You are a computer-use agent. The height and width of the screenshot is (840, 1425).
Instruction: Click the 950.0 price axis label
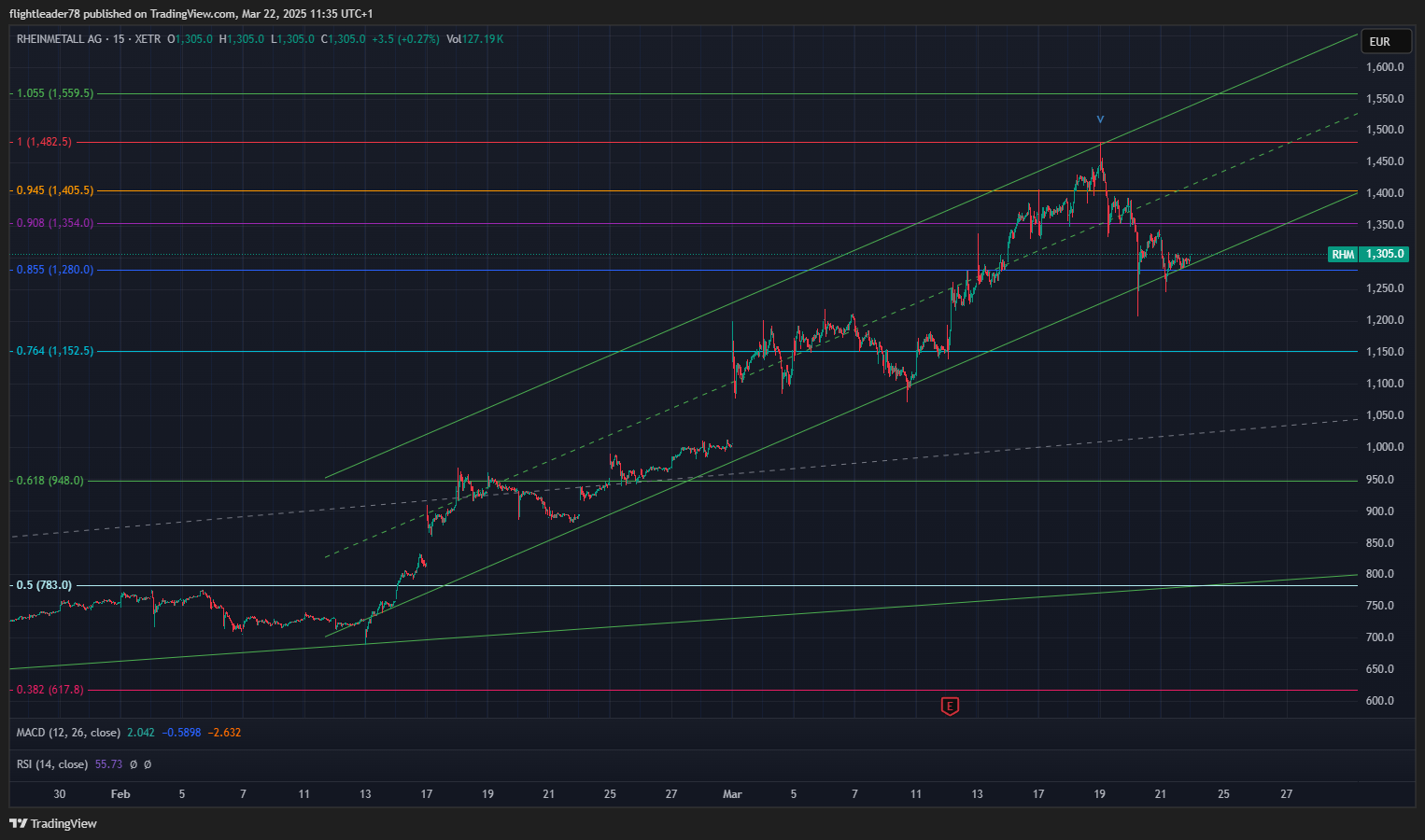coord(1380,480)
